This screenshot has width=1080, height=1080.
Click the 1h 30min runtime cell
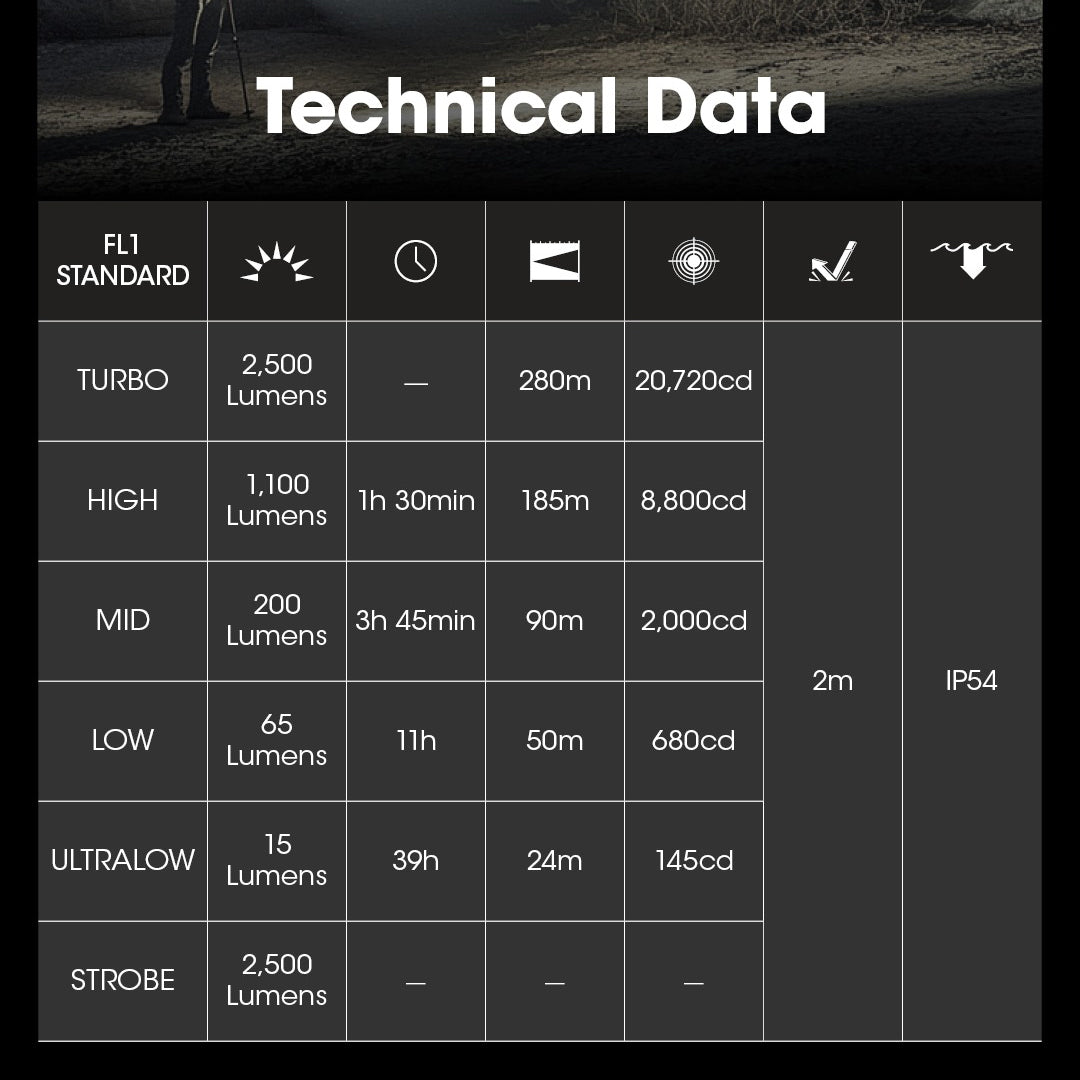[x=416, y=501]
